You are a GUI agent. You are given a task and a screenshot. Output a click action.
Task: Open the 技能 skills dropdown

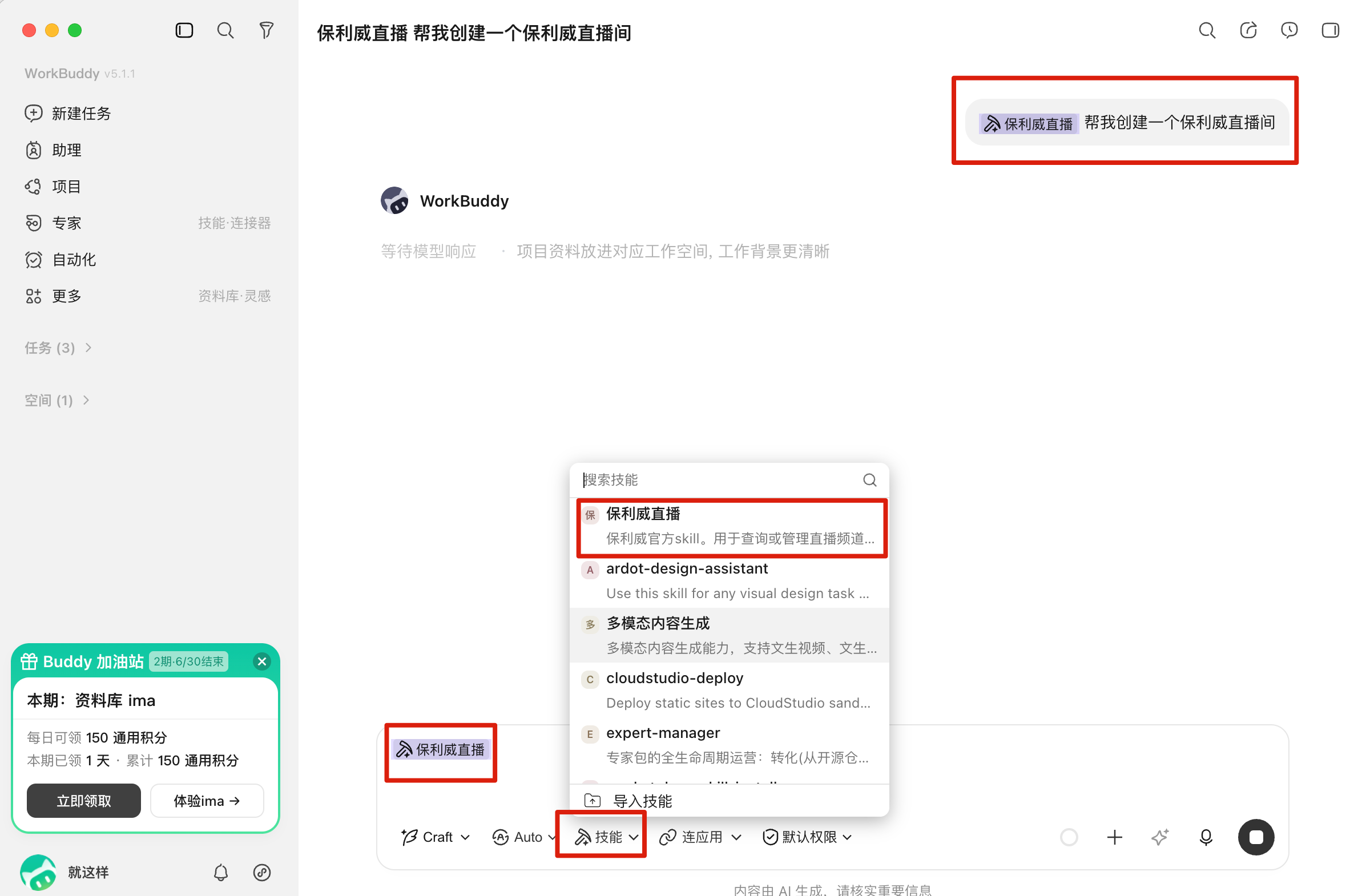click(606, 837)
